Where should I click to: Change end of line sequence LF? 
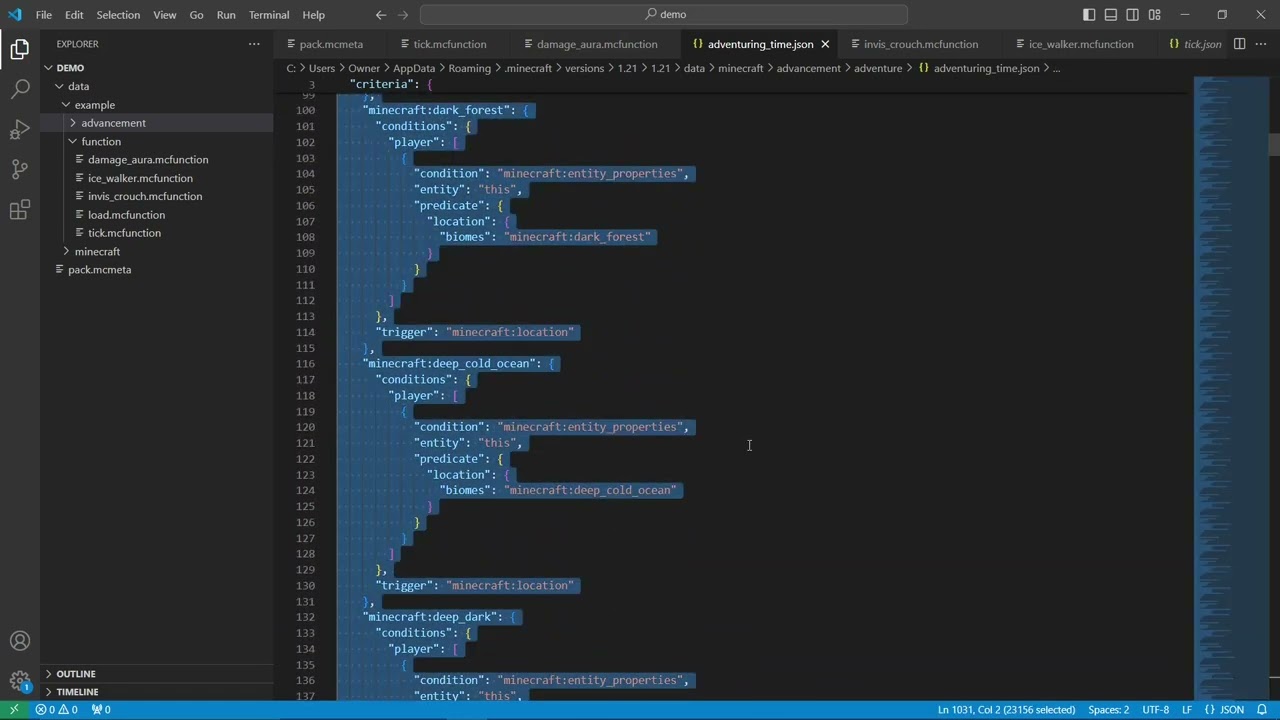pos(1187,709)
